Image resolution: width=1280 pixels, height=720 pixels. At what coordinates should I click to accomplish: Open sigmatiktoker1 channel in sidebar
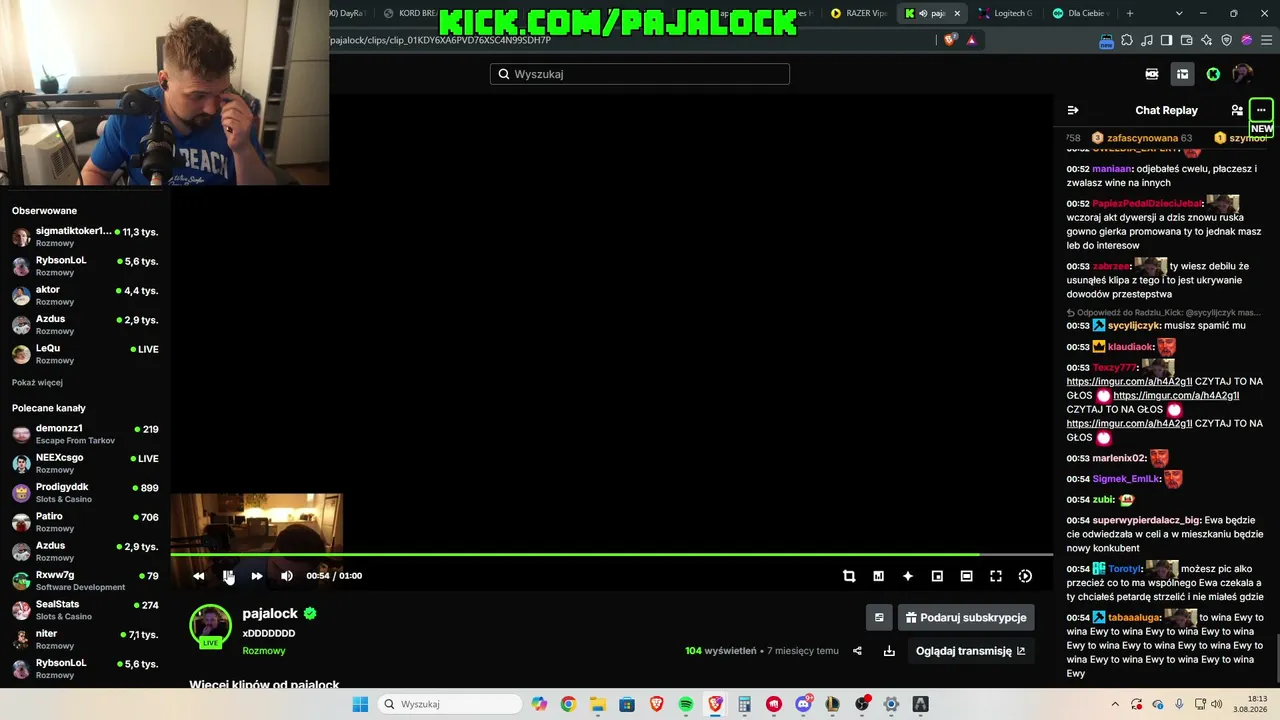(x=85, y=237)
